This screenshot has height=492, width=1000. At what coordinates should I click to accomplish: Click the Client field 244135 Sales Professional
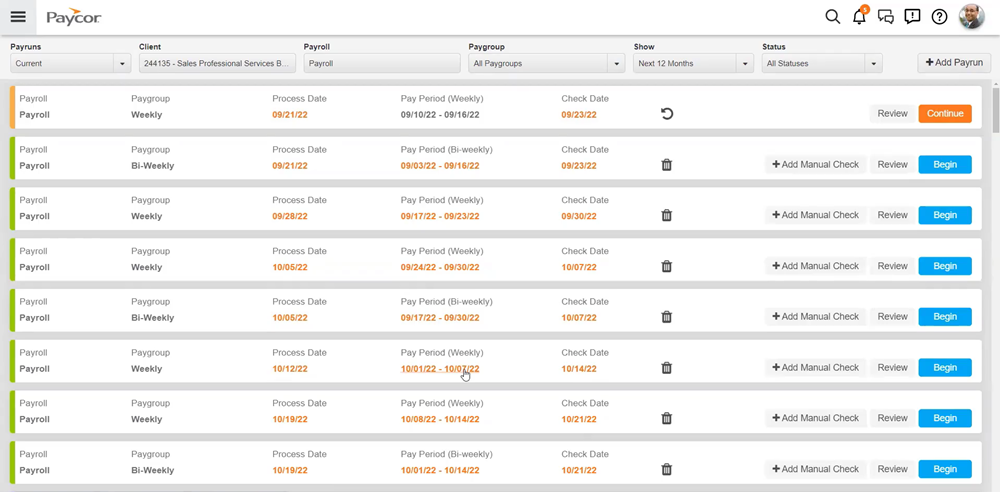coord(217,64)
